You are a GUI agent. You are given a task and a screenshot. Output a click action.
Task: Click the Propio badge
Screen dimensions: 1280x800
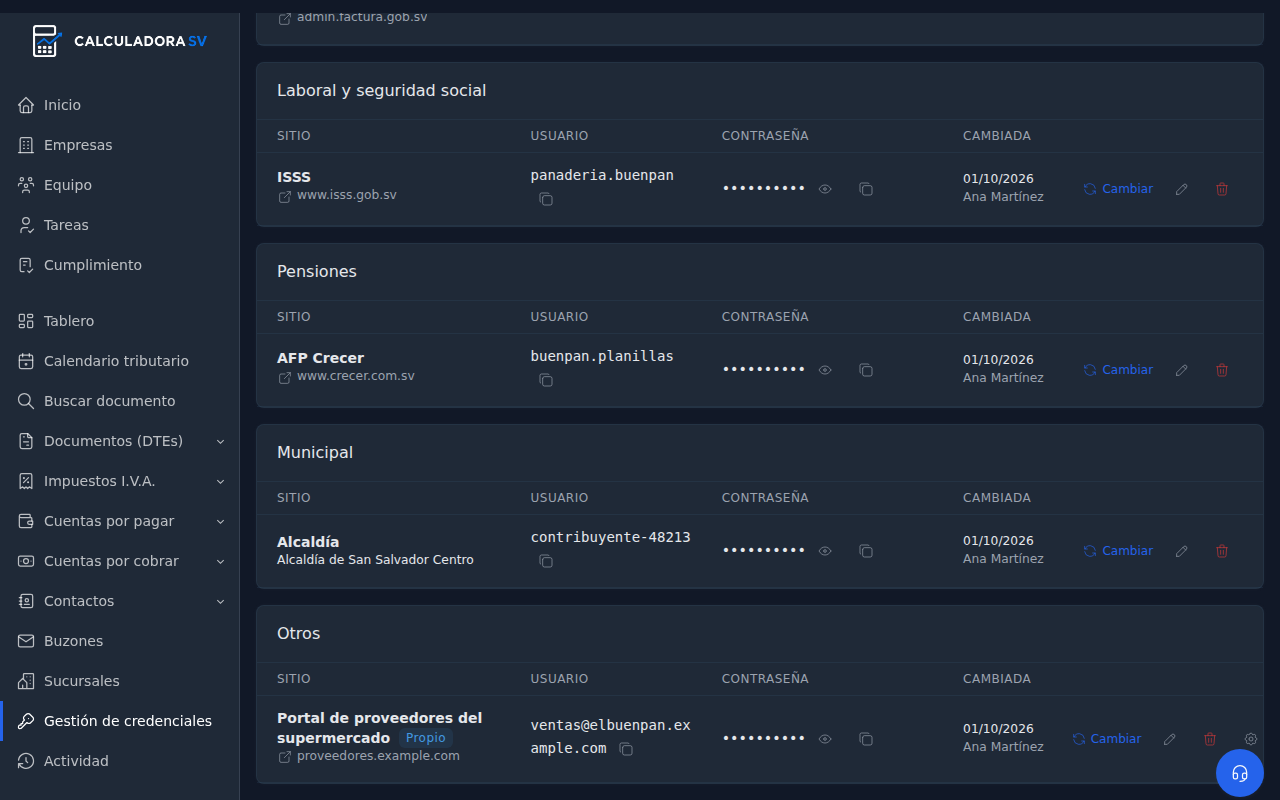(426, 738)
